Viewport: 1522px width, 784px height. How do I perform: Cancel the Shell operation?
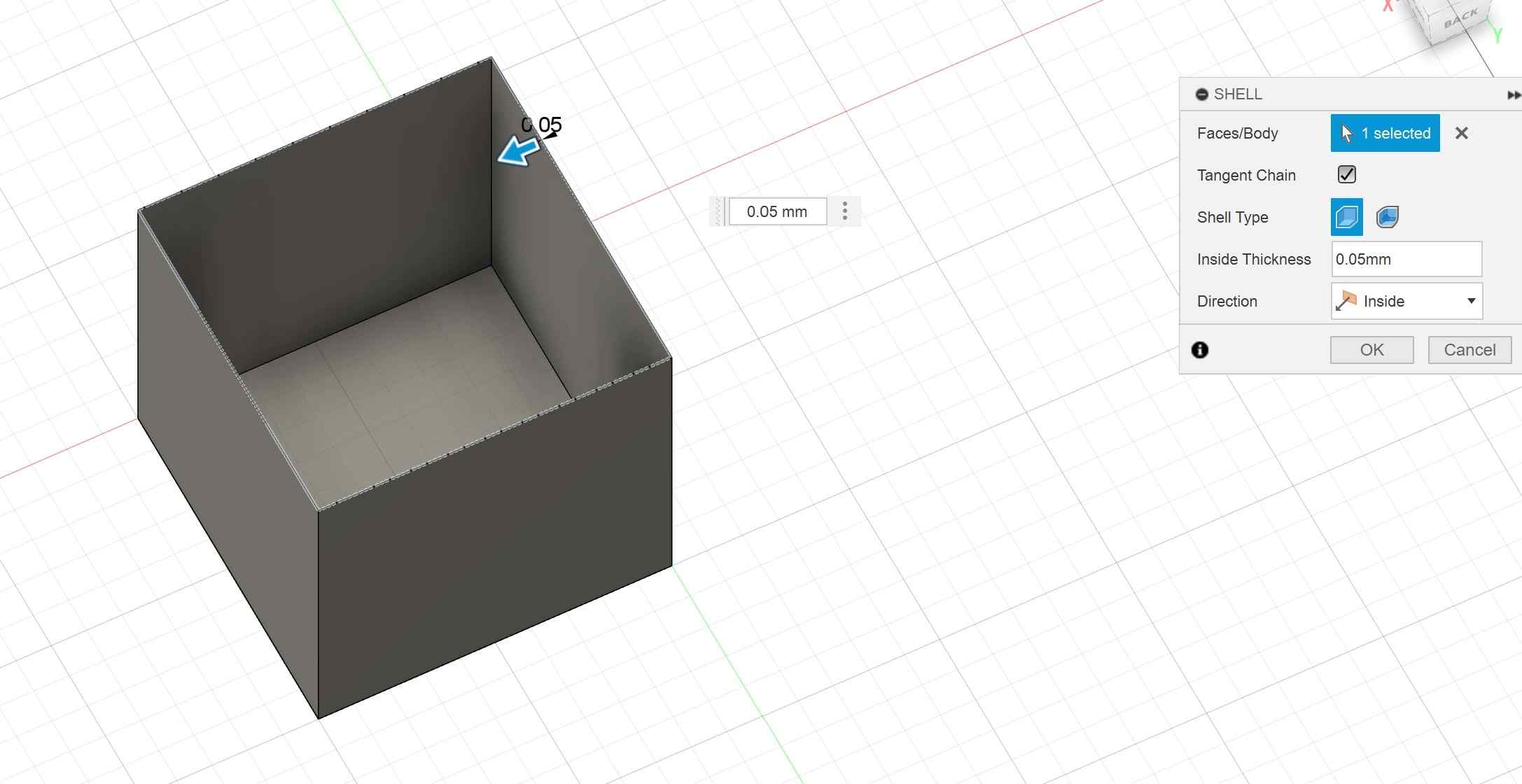pyautogui.click(x=1469, y=350)
